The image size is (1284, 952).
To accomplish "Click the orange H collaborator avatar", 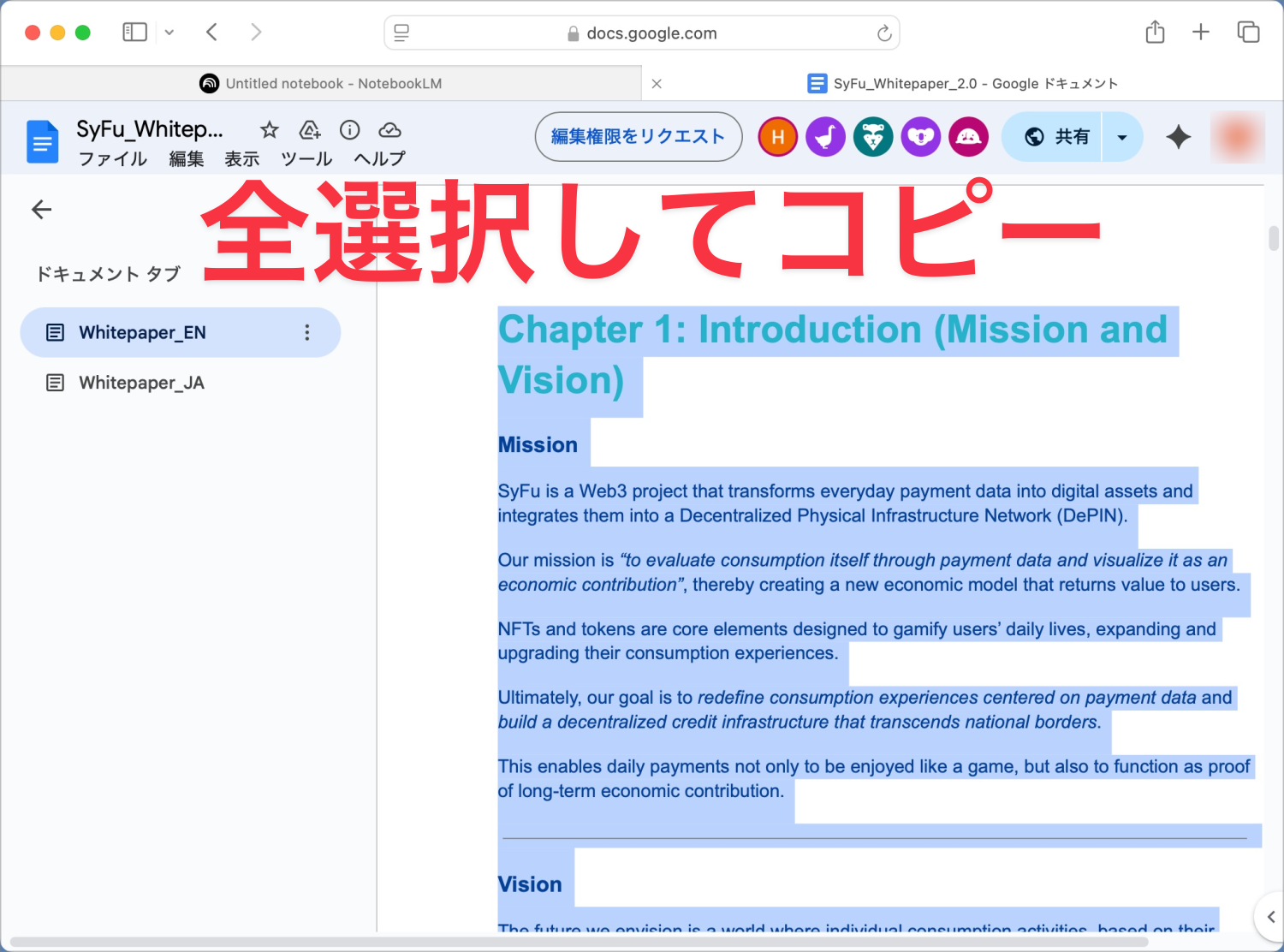I will click(x=777, y=137).
